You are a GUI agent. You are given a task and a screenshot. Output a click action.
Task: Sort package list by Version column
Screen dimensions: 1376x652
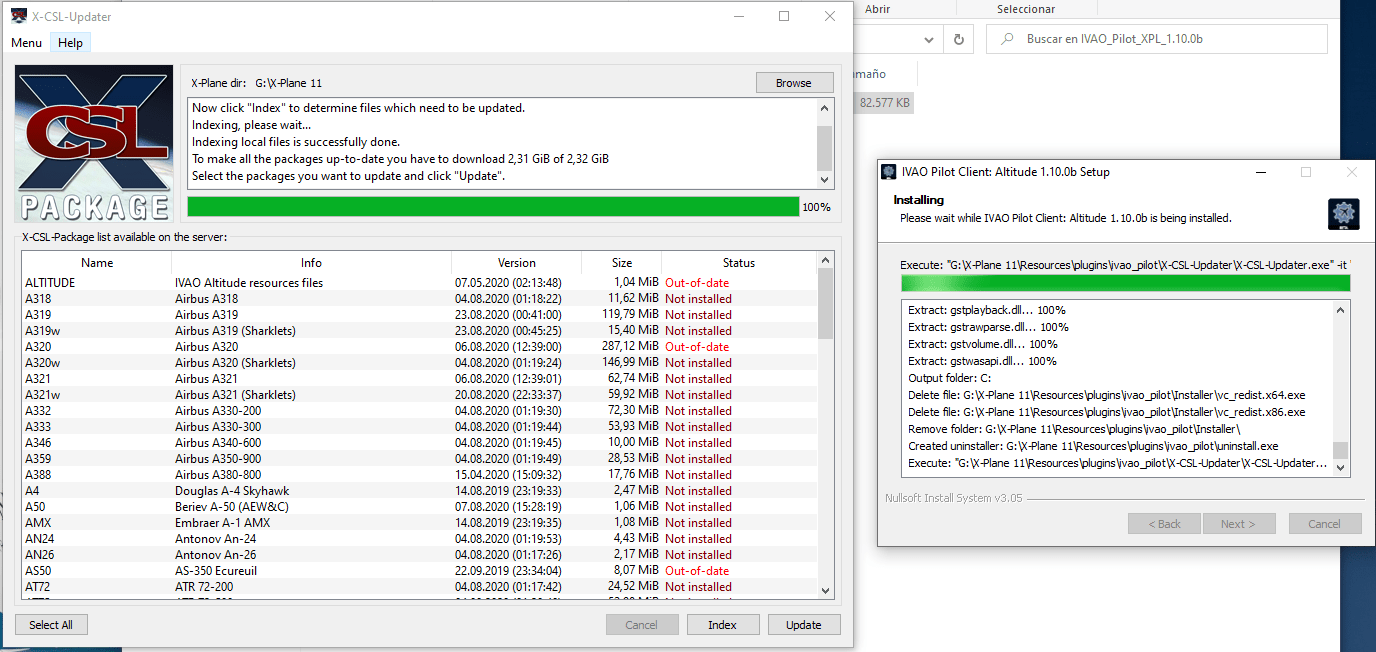pos(517,263)
